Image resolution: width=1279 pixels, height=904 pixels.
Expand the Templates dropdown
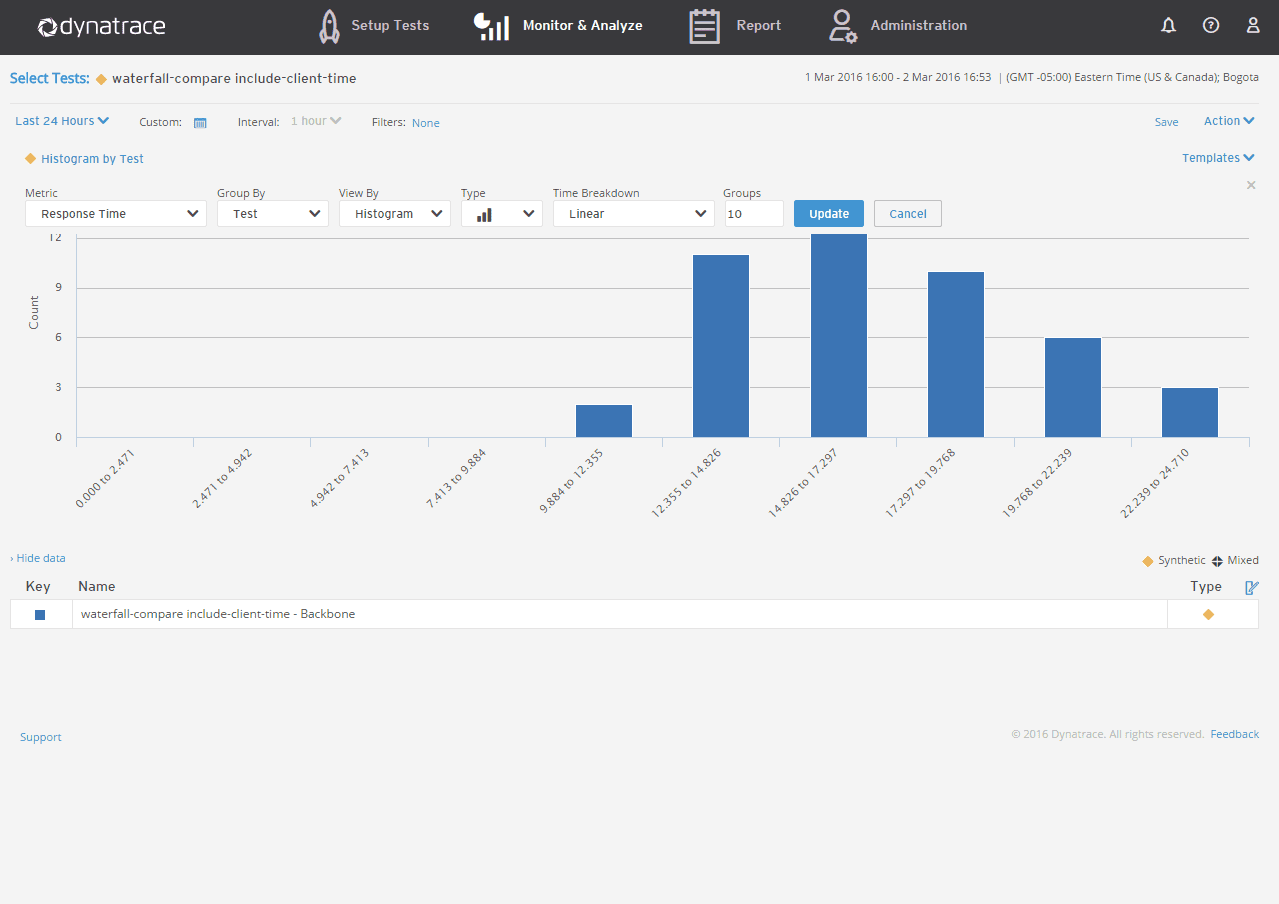coord(1218,158)
